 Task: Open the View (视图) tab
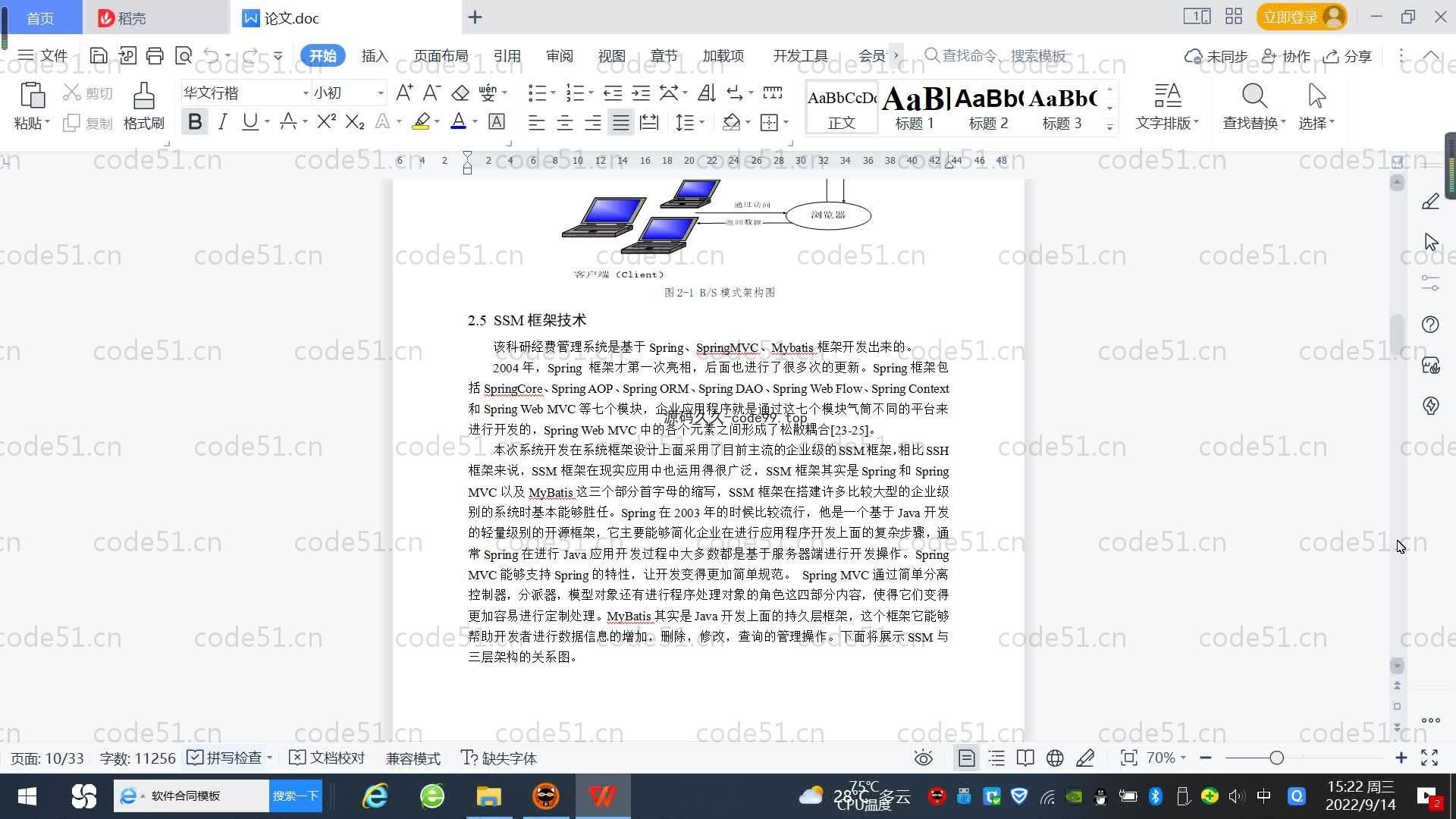[611, 55]
